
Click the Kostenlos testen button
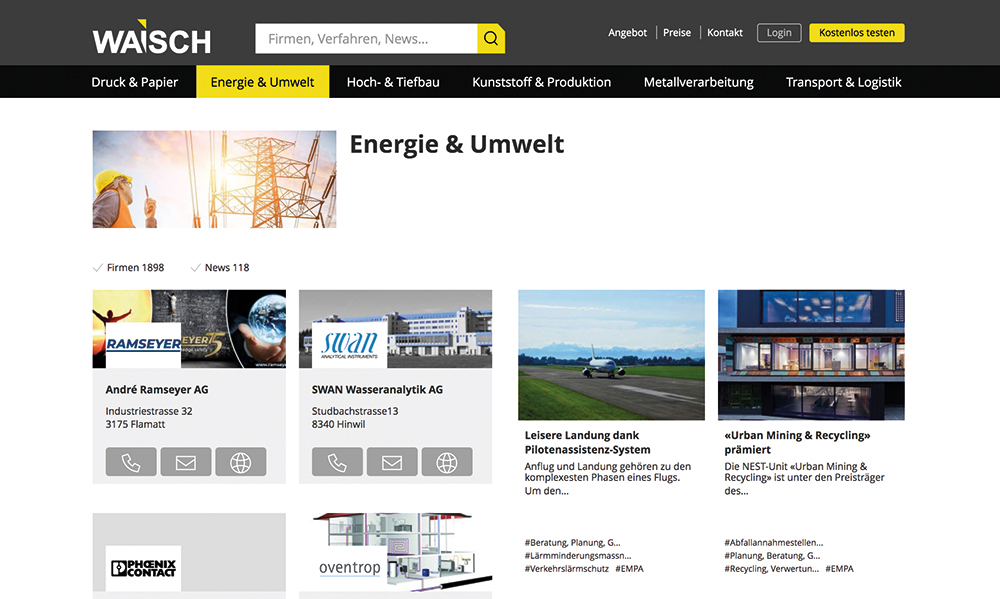coord(857,33)
